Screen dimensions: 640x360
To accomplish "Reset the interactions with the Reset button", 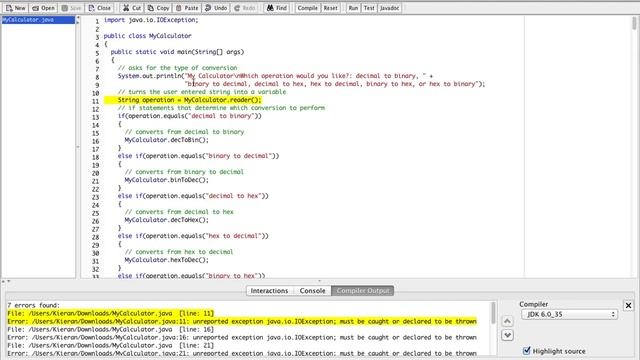I will click(330, 8).
